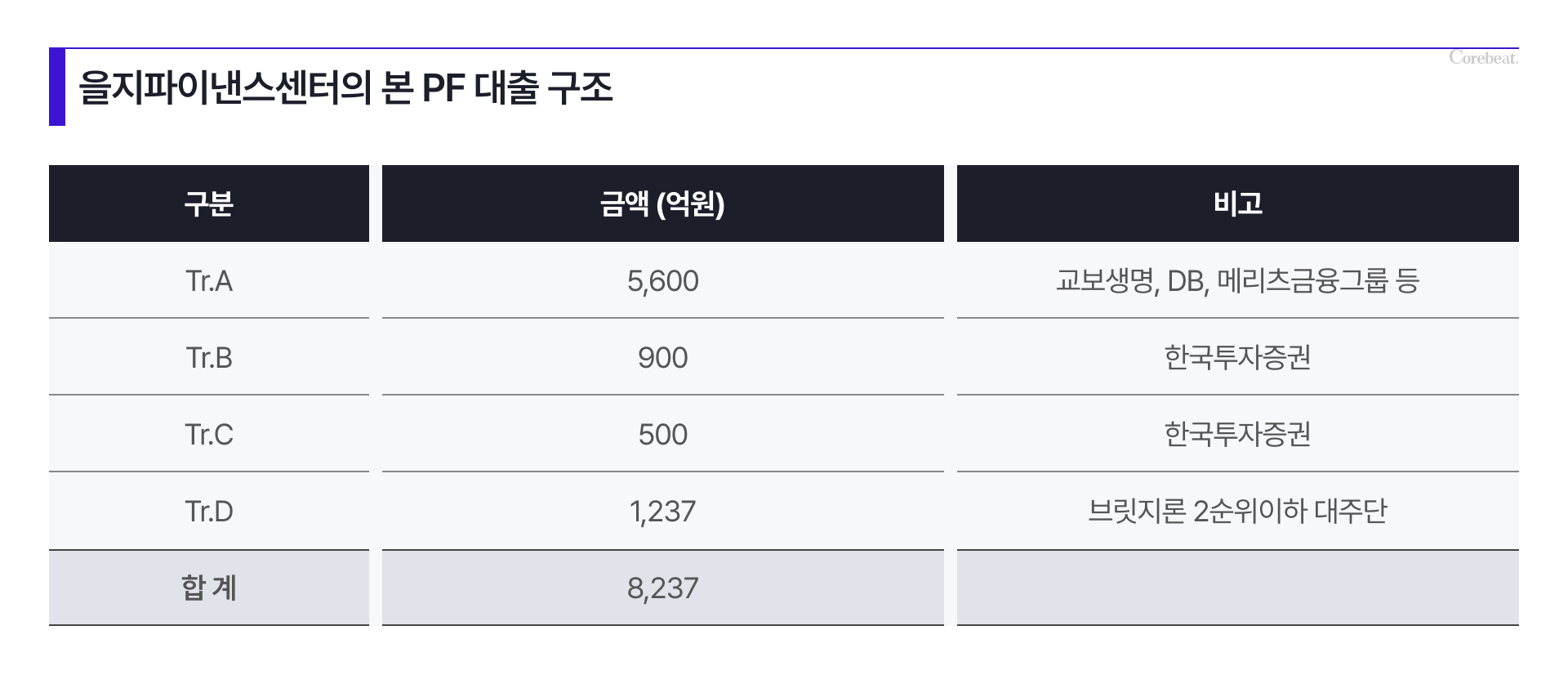Click the Tr.C row label
Viewport: 1568px width, 675px height.
pos(209,435)
